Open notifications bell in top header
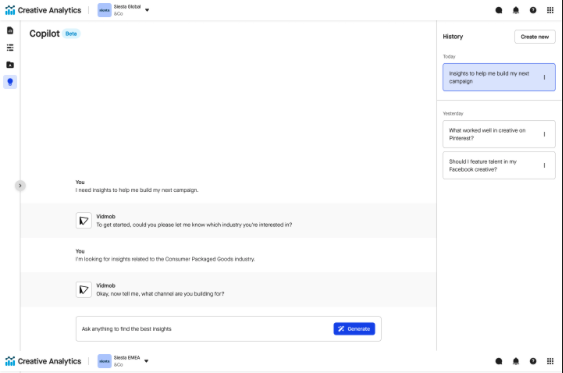 click(x=516, y=10)
